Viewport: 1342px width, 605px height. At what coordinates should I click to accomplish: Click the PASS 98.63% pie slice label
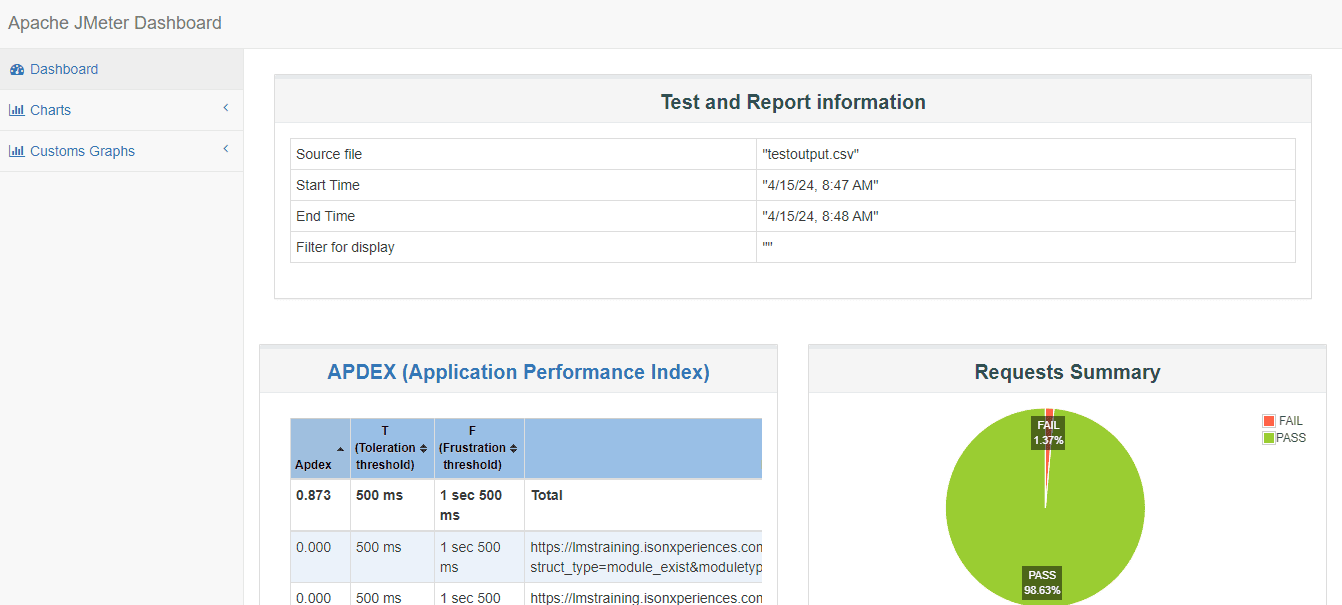(x=1042, y=582)
